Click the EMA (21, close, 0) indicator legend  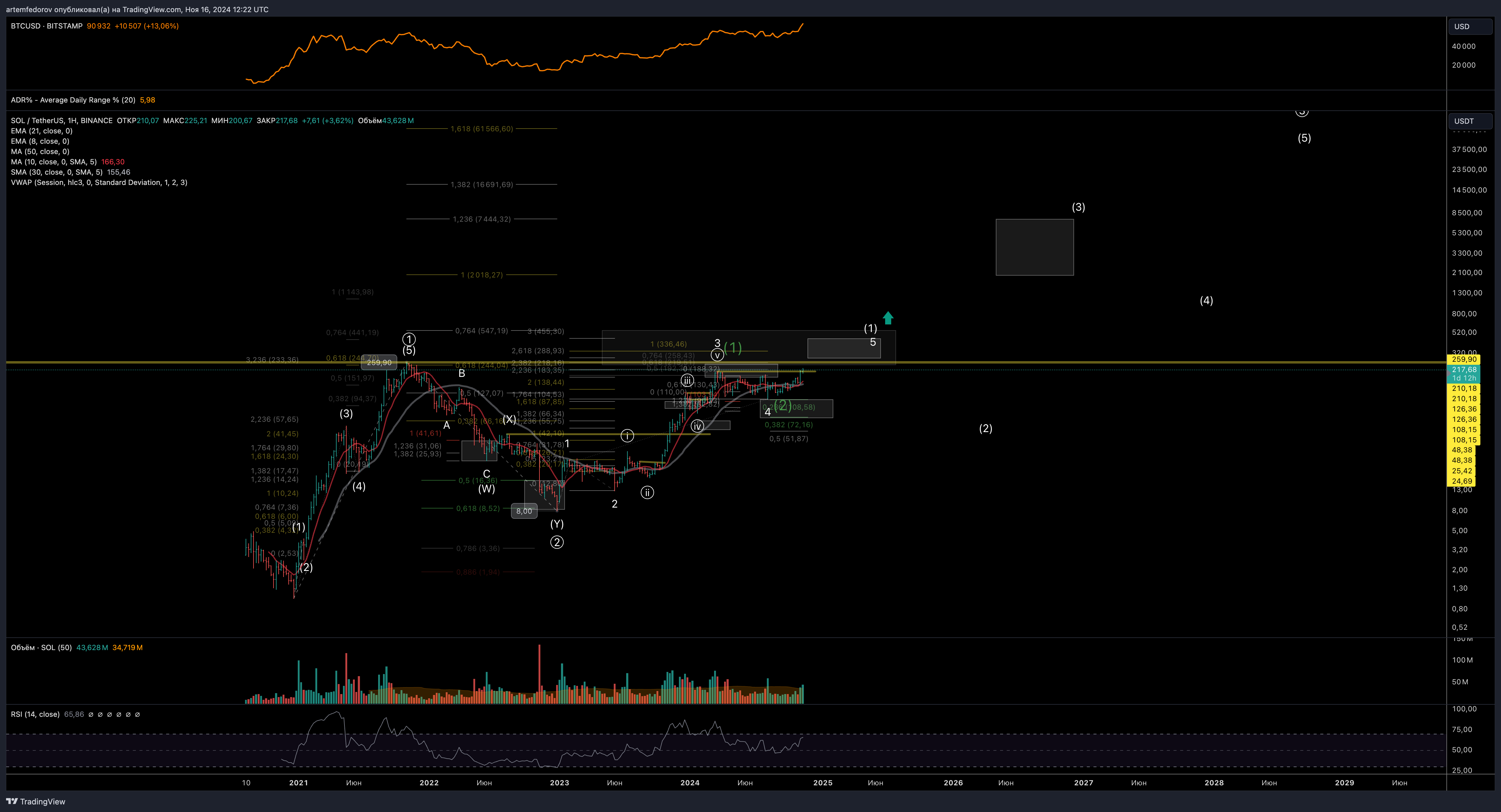coord(41,131)
